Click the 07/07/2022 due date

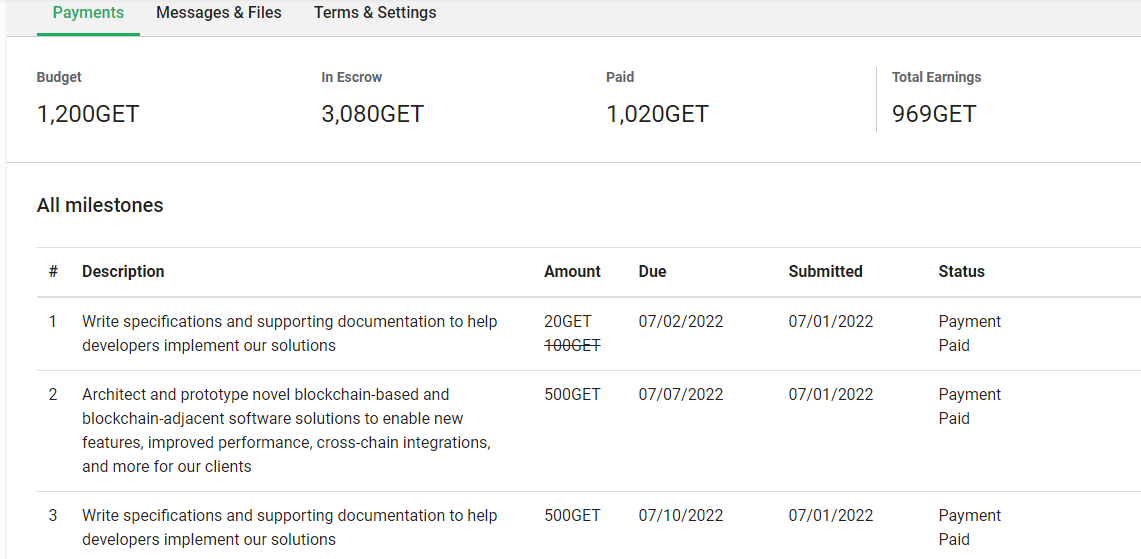pos(681,395)
